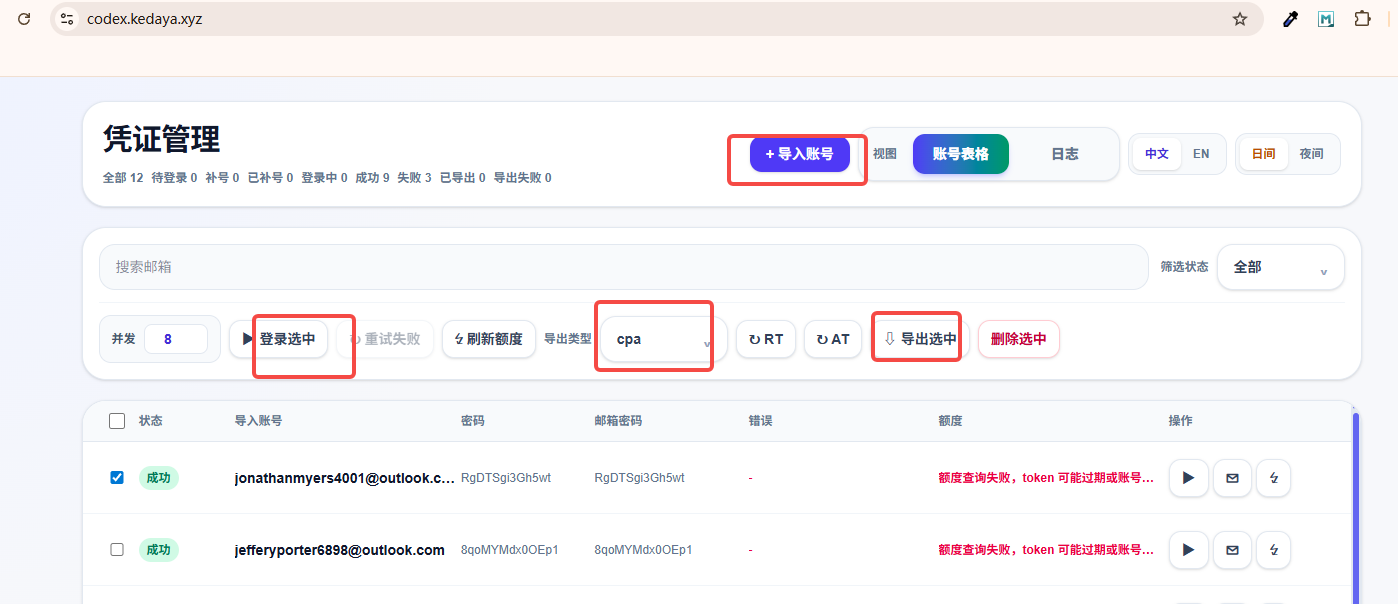Import accounts with 导入账号 button

(800, 154)
